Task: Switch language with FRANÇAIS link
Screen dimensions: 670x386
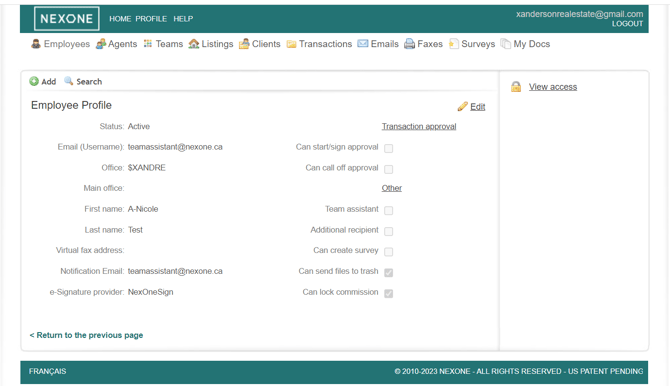Action: [47, 371]
